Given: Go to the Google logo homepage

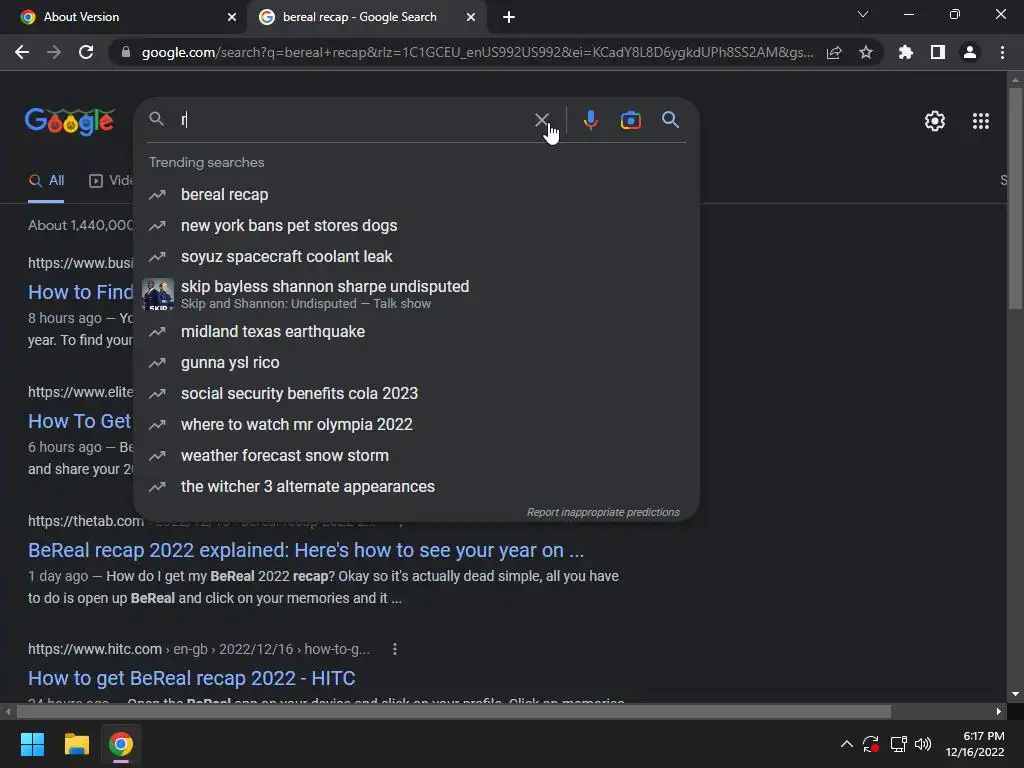Looking at the screenshot, I should (70, 121).
